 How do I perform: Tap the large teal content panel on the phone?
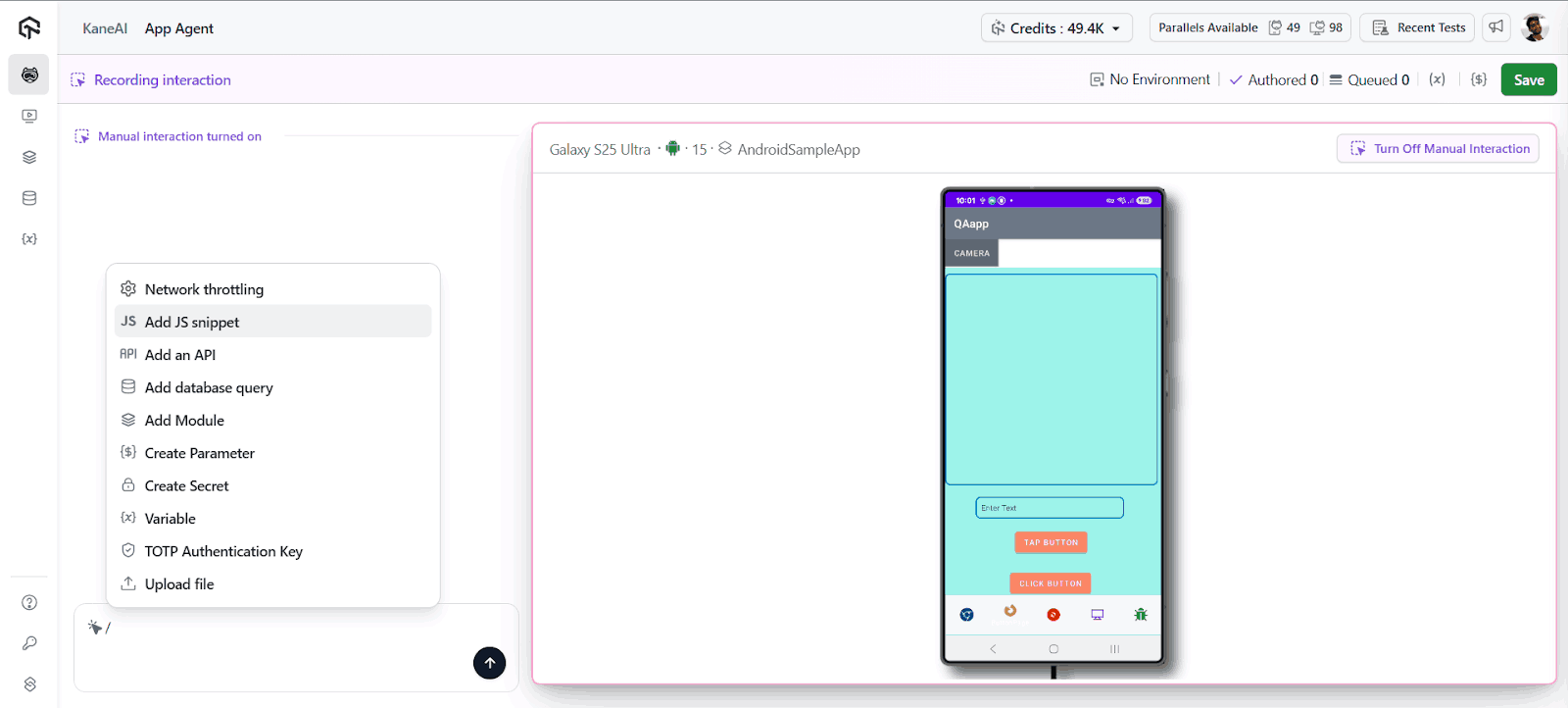[1052, 379]
